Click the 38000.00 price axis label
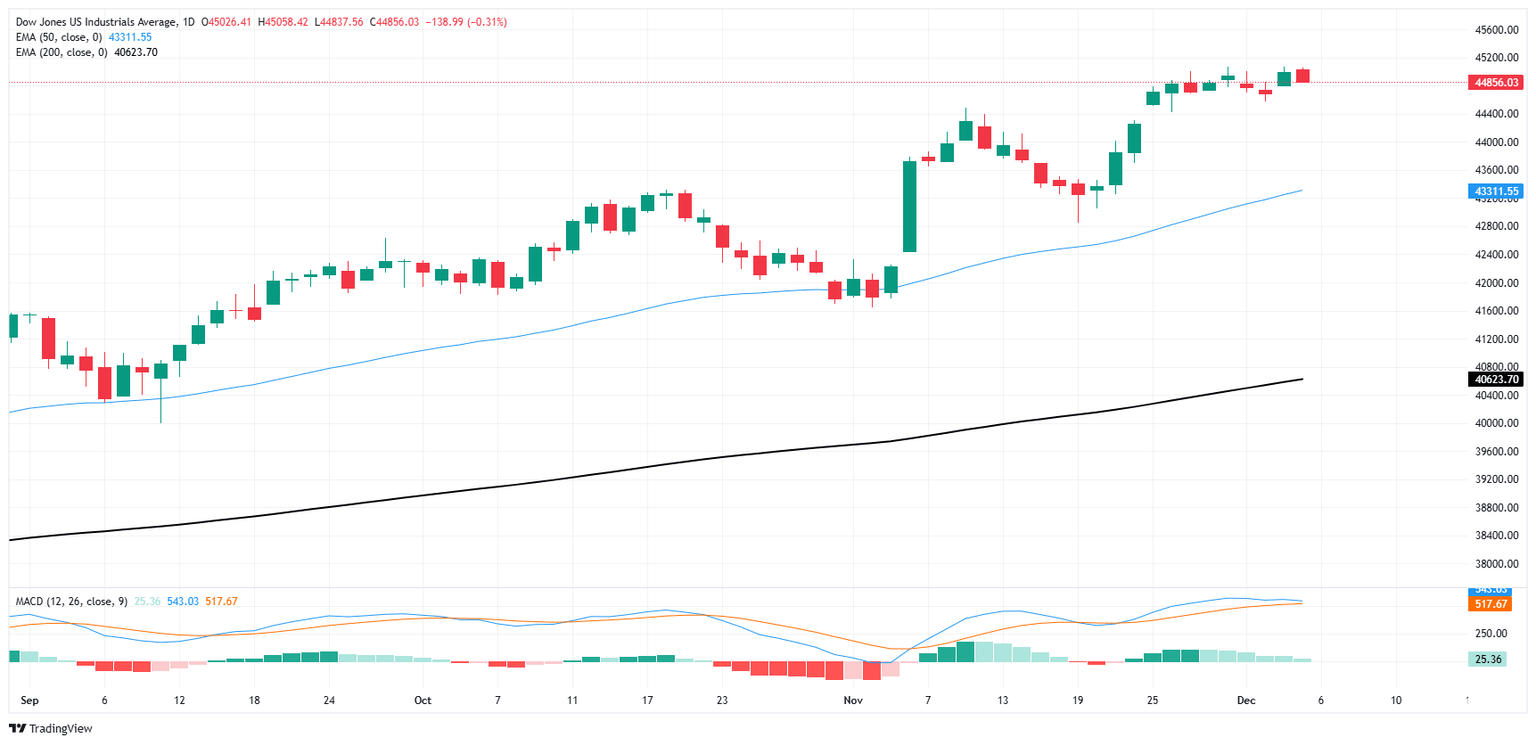Image resolution: width=1536 pixels, height=744 pixels. pyautogui.click(x=1495, y=563)
